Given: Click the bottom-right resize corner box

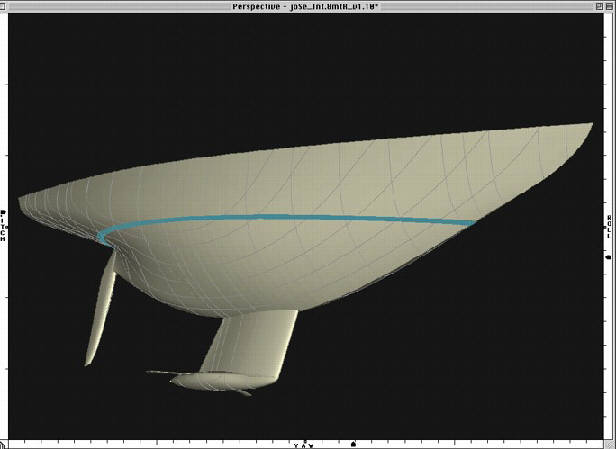Looking at the screenshot, I should pos(610,443).
